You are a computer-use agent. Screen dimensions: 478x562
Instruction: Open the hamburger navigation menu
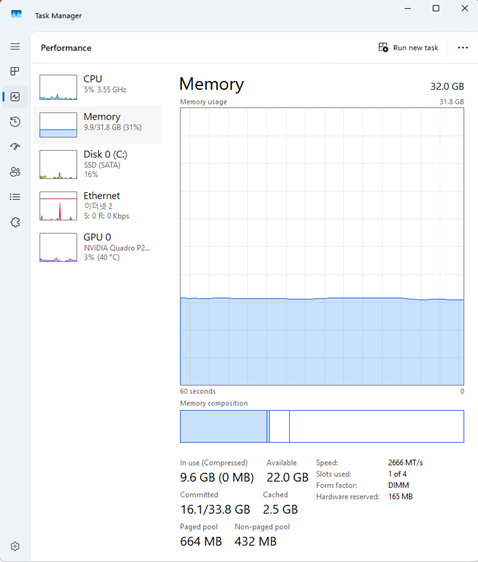[15, 47]
